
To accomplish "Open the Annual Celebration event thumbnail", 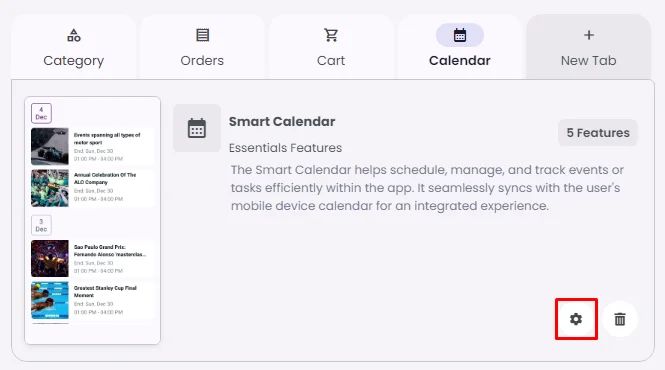I will coord(50,188).
